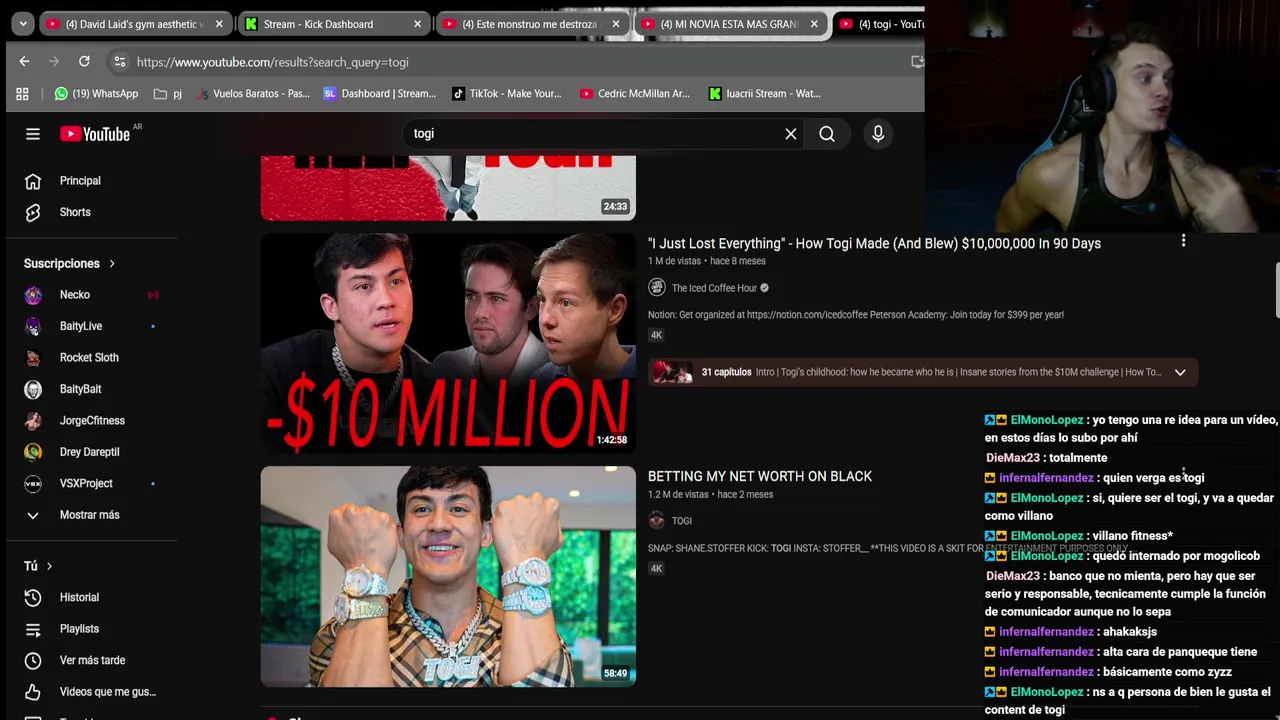Open the -$10 MILLION video thumbnail
Screen dimensions: 1280x720
(448, 343)
